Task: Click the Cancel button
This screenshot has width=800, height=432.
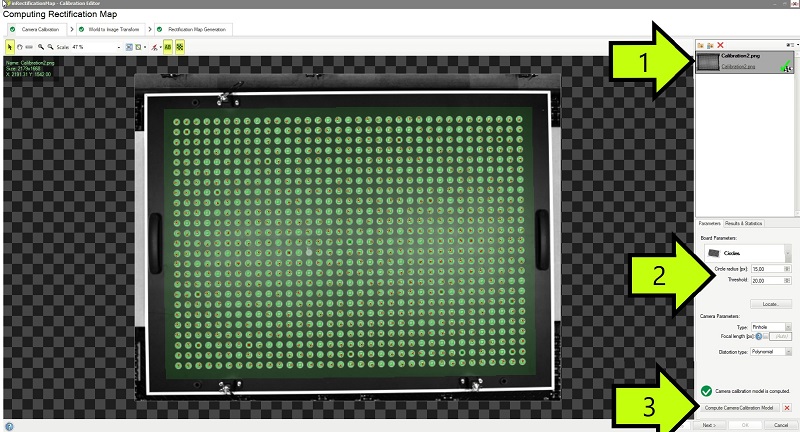Action: pyautogui.click(x=781, y=425)
